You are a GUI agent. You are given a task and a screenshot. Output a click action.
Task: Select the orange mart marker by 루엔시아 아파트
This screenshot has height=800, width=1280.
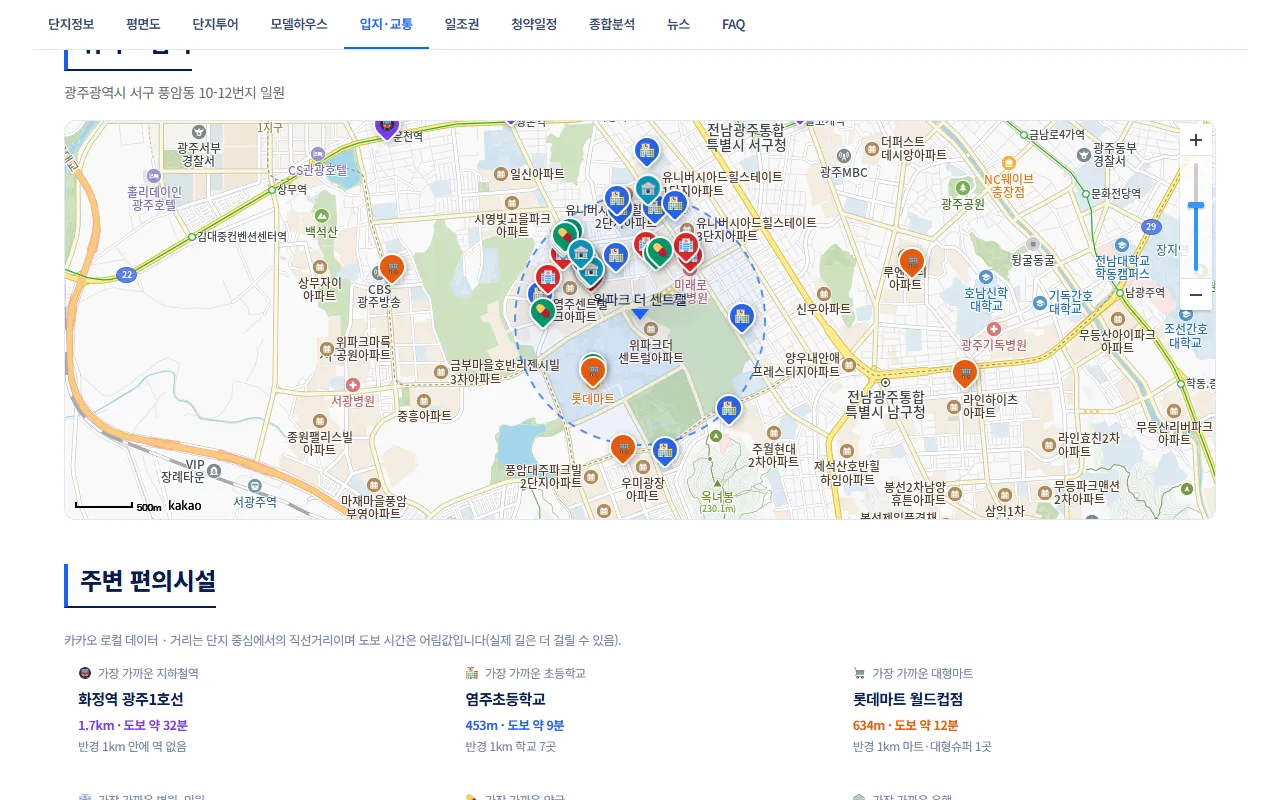tap(911, 263)
